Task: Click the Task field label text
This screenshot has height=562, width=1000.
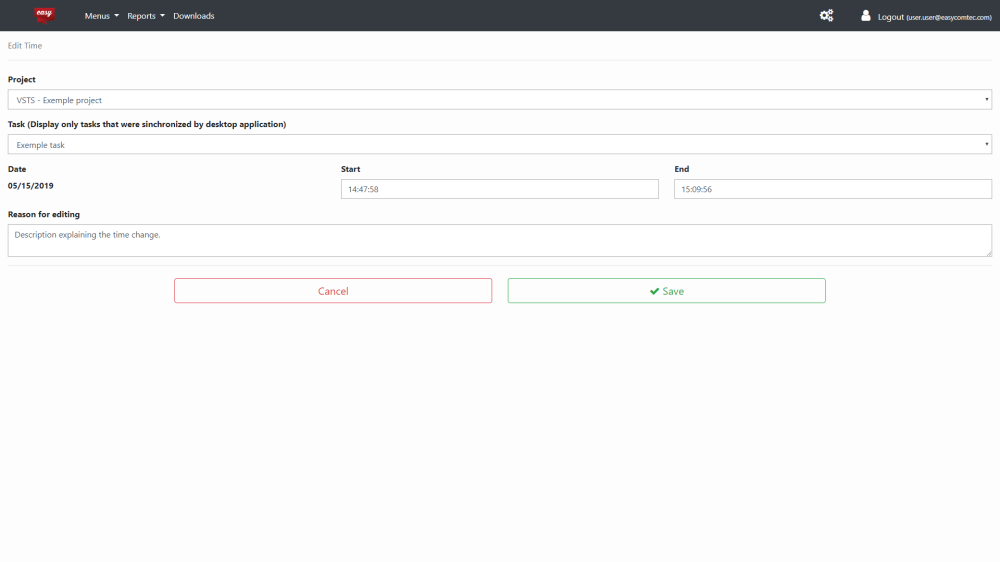Action: pyautogui.click(x=147, y=124)
